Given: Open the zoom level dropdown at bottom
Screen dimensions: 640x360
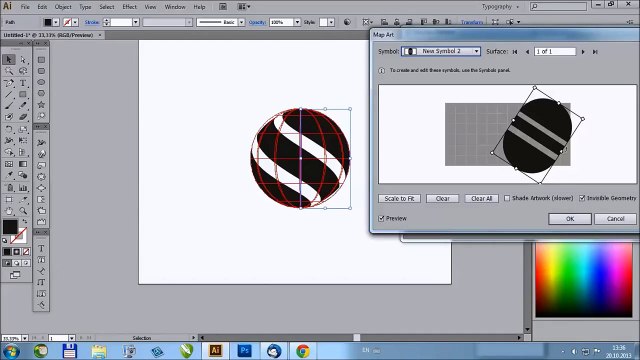Looking at the screenshot, I should 25,338.
